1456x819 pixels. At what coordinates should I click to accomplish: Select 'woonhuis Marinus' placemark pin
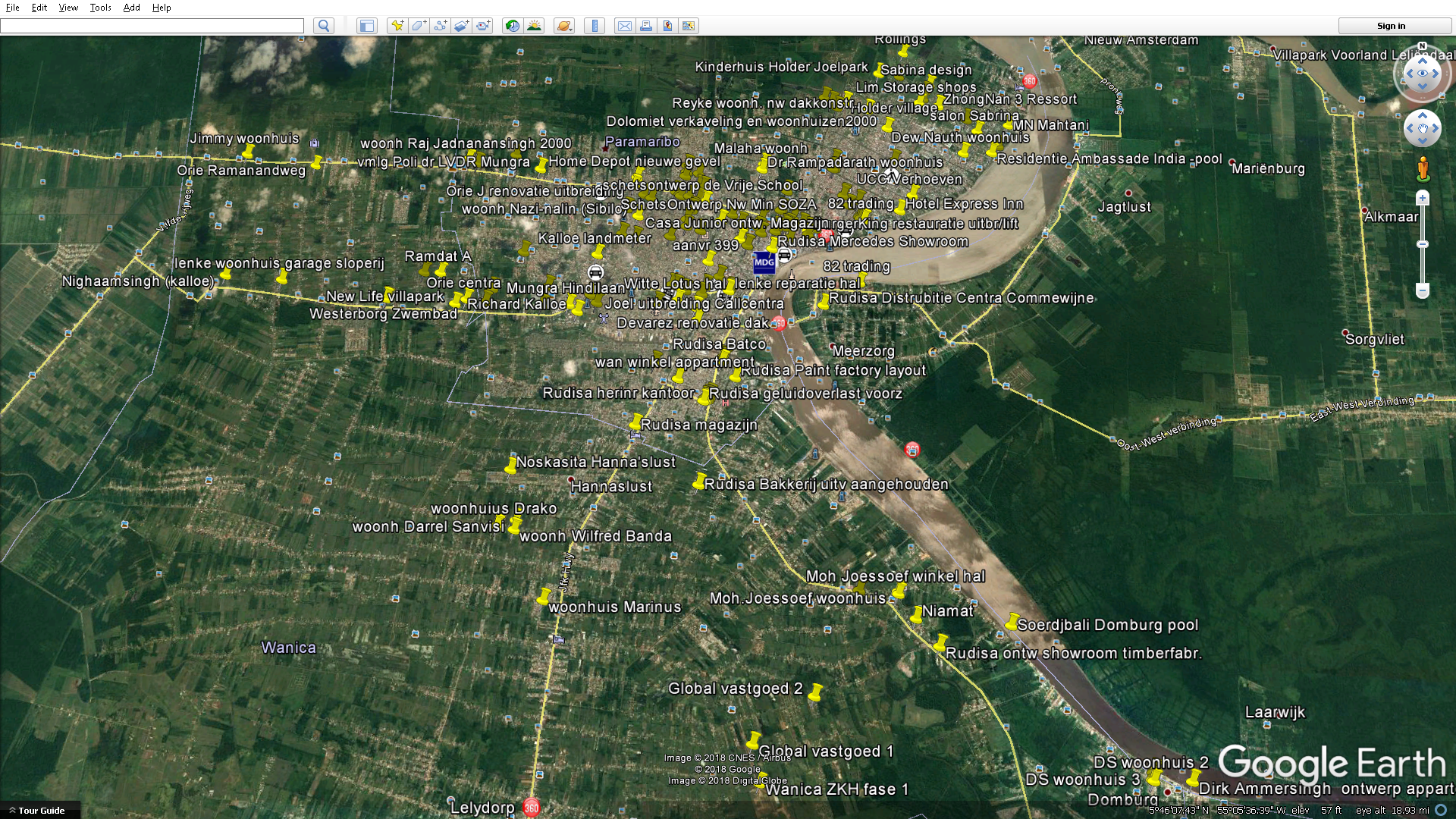coord(544,596)
